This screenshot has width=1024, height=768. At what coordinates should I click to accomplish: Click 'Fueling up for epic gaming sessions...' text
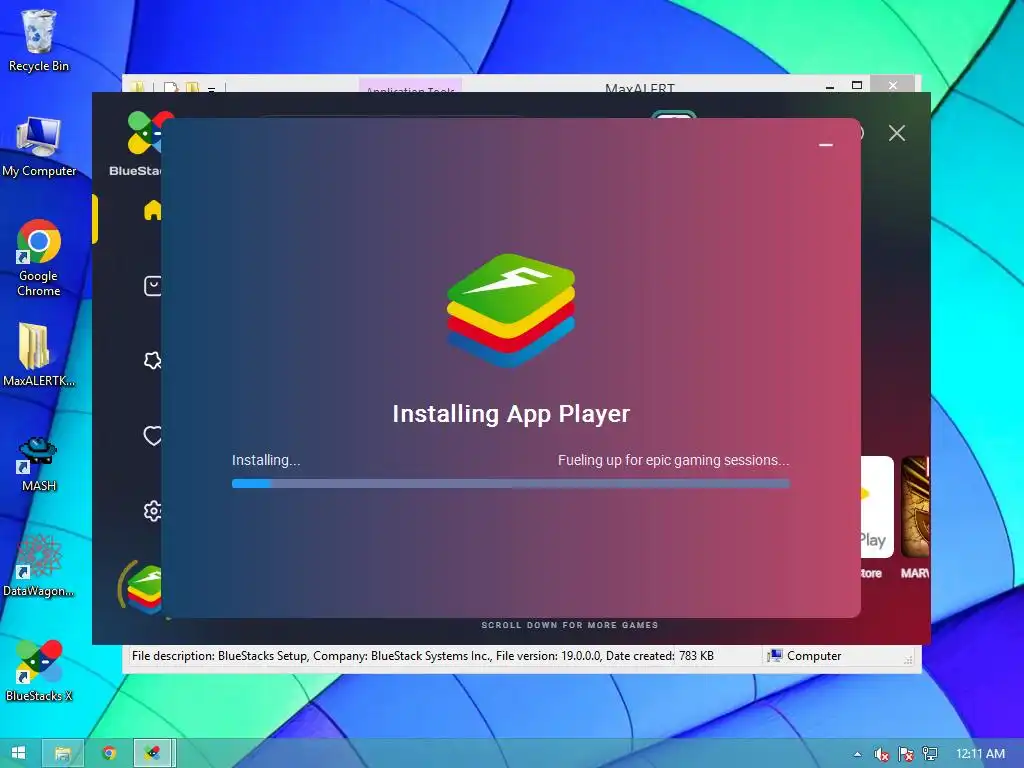[673, 460]
